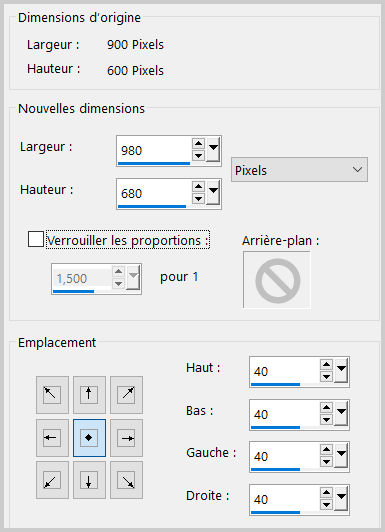
Task: Increase the new Largeur value with up arrow
Action: 198,144
